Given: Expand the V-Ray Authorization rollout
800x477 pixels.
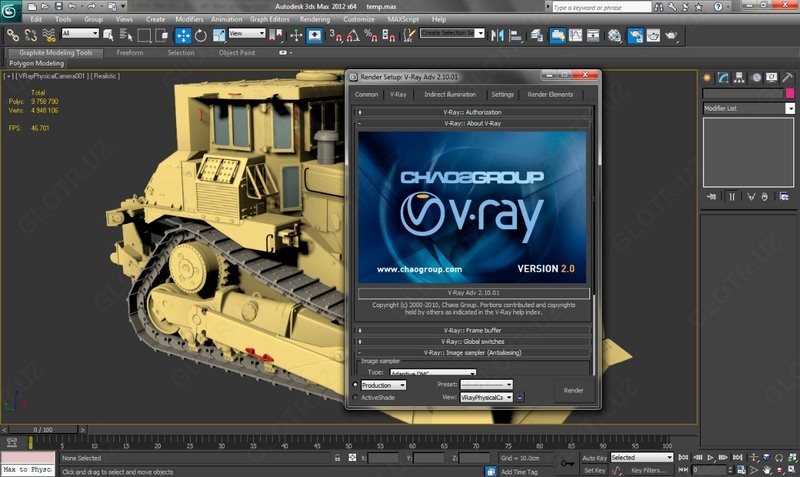Looking at the screenshot, I should click(x=472, y=112).
